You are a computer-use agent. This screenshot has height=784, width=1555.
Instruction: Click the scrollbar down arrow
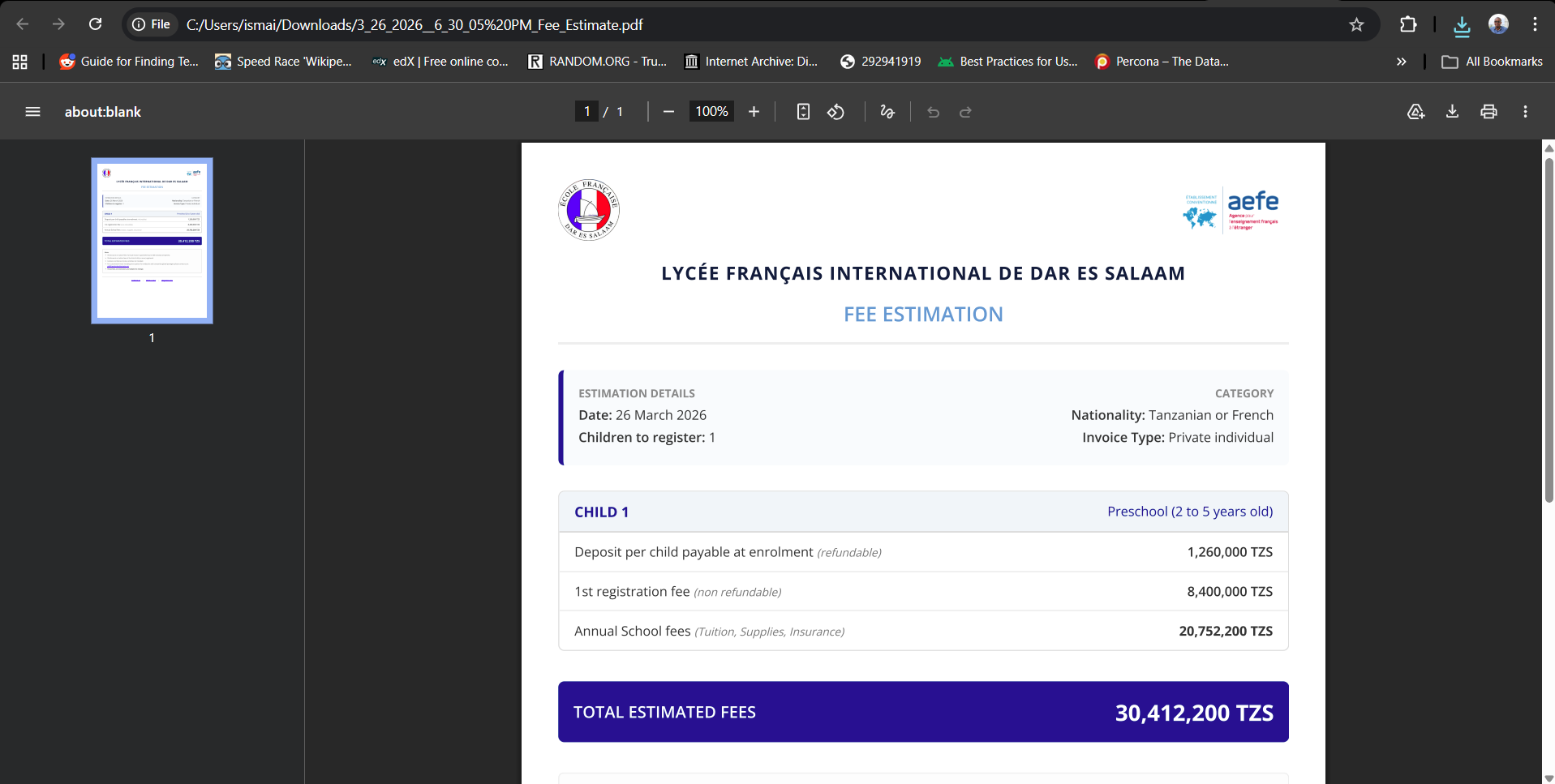tap(1549, 778)
